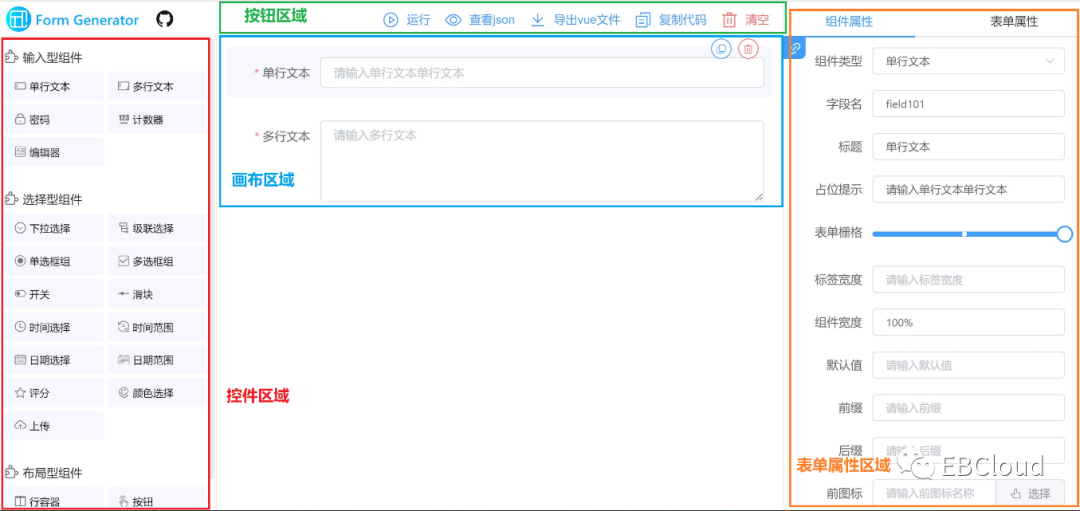Click the 字段名 input field
This screenshot has height=511, width=1080.
tap(968, 104)
